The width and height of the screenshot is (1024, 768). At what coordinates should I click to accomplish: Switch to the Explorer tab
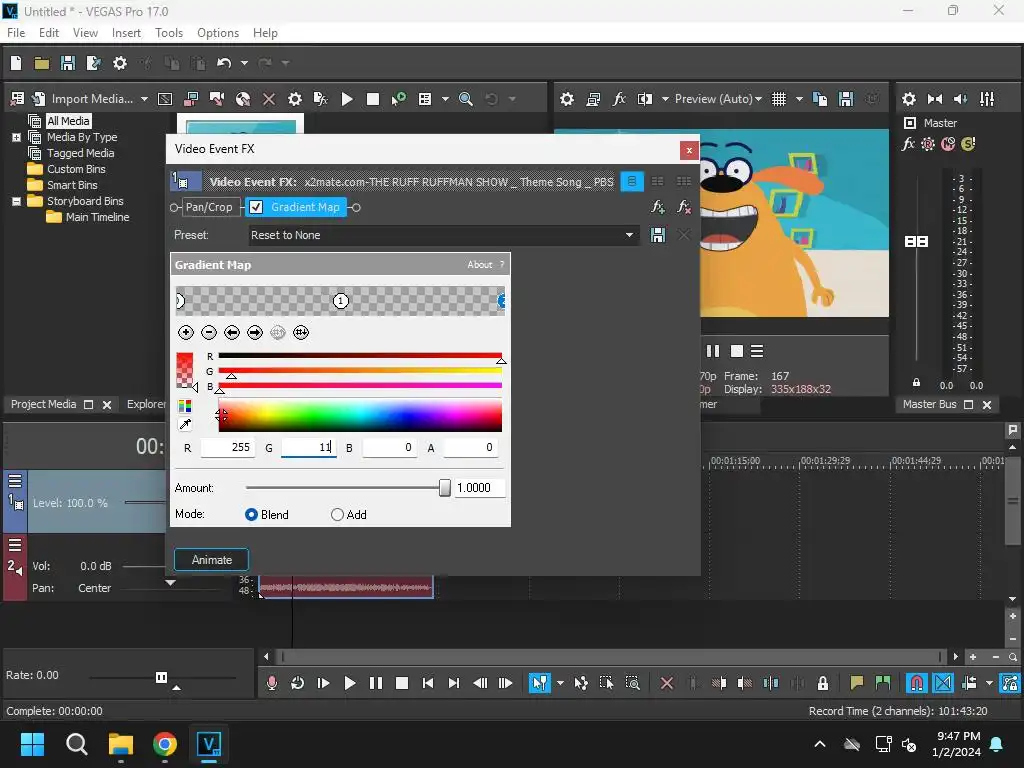146,404
